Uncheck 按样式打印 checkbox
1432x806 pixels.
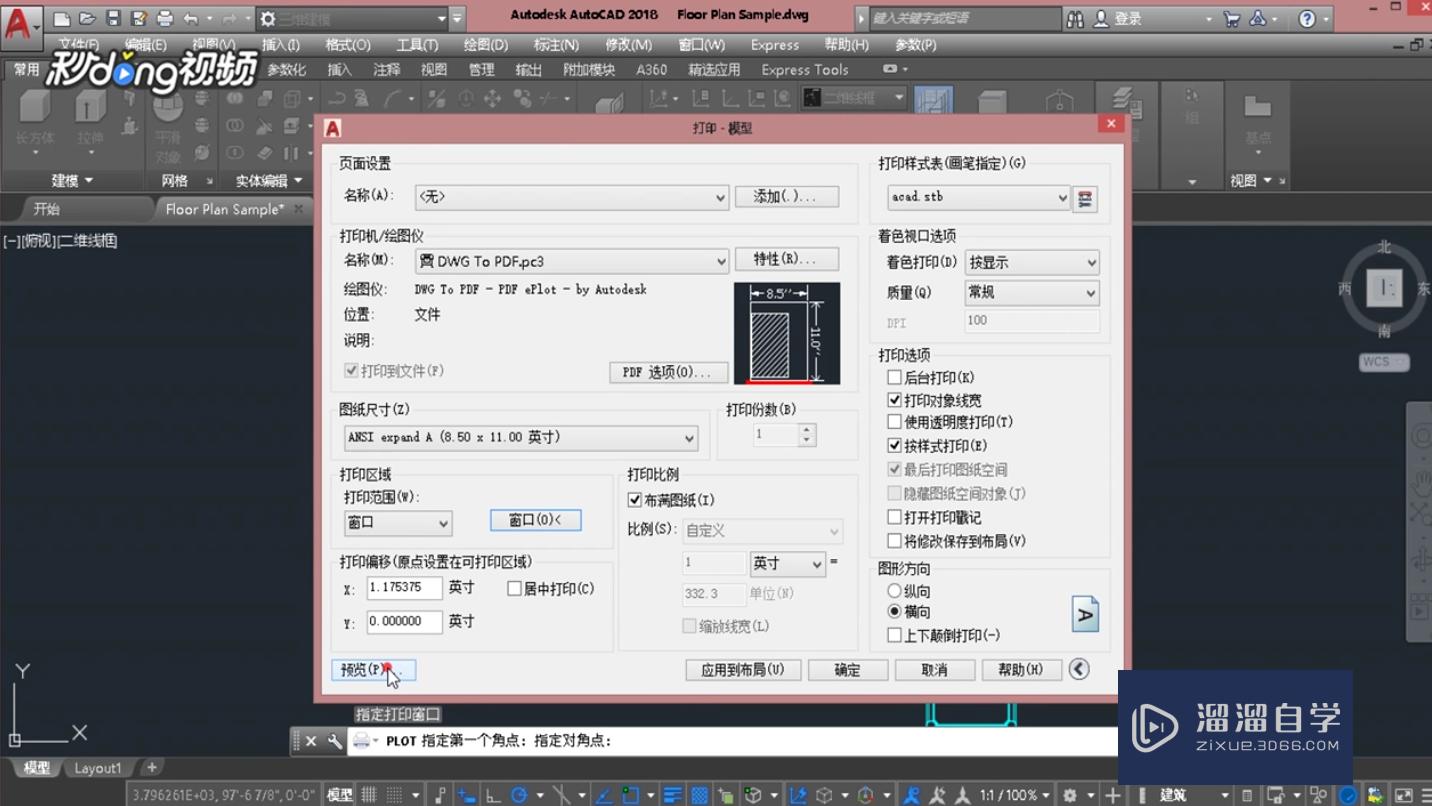tap(895, 445)
